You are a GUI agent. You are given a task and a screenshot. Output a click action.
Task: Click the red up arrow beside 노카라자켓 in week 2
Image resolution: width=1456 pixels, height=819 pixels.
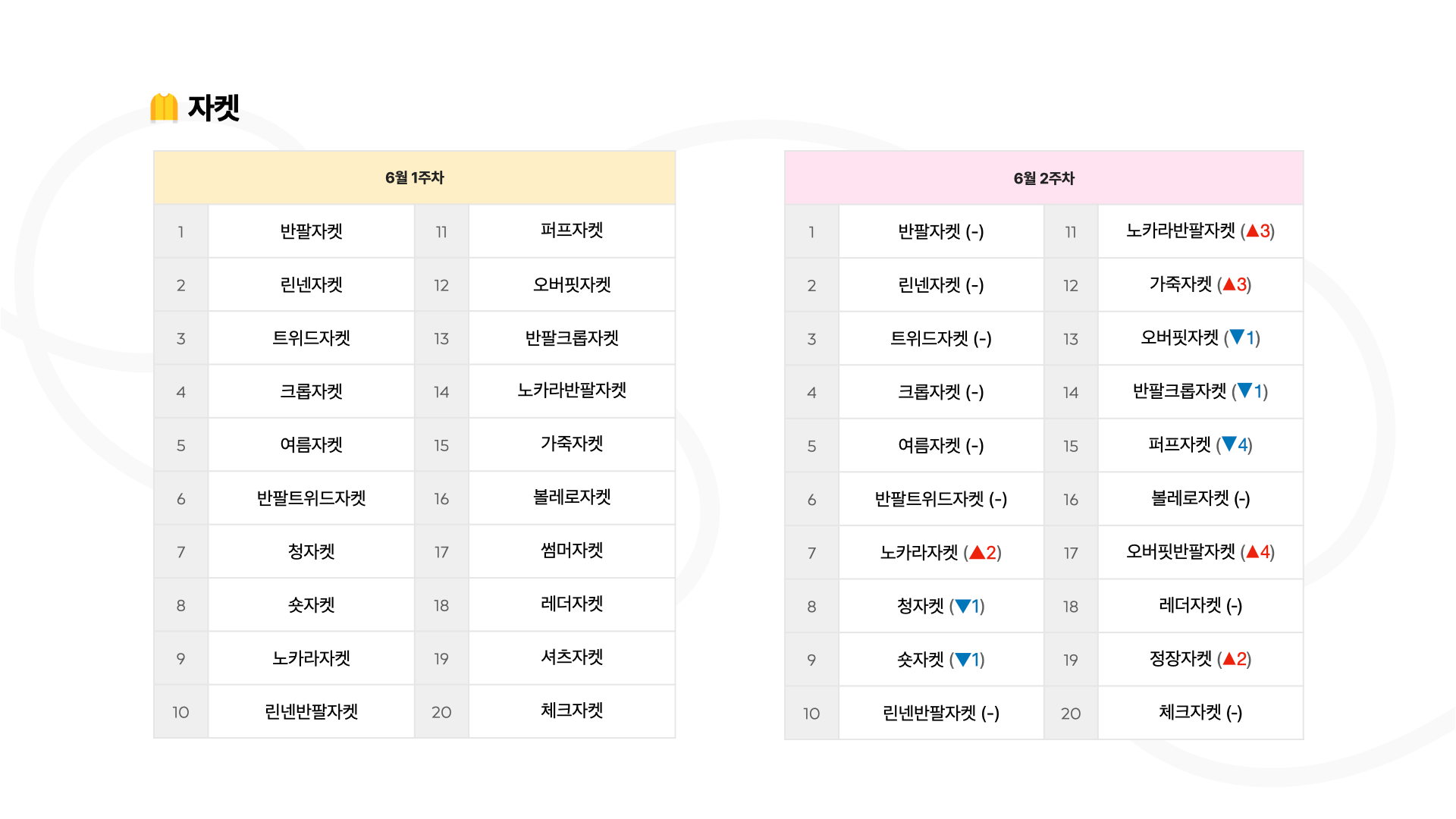tap(977, 552)
